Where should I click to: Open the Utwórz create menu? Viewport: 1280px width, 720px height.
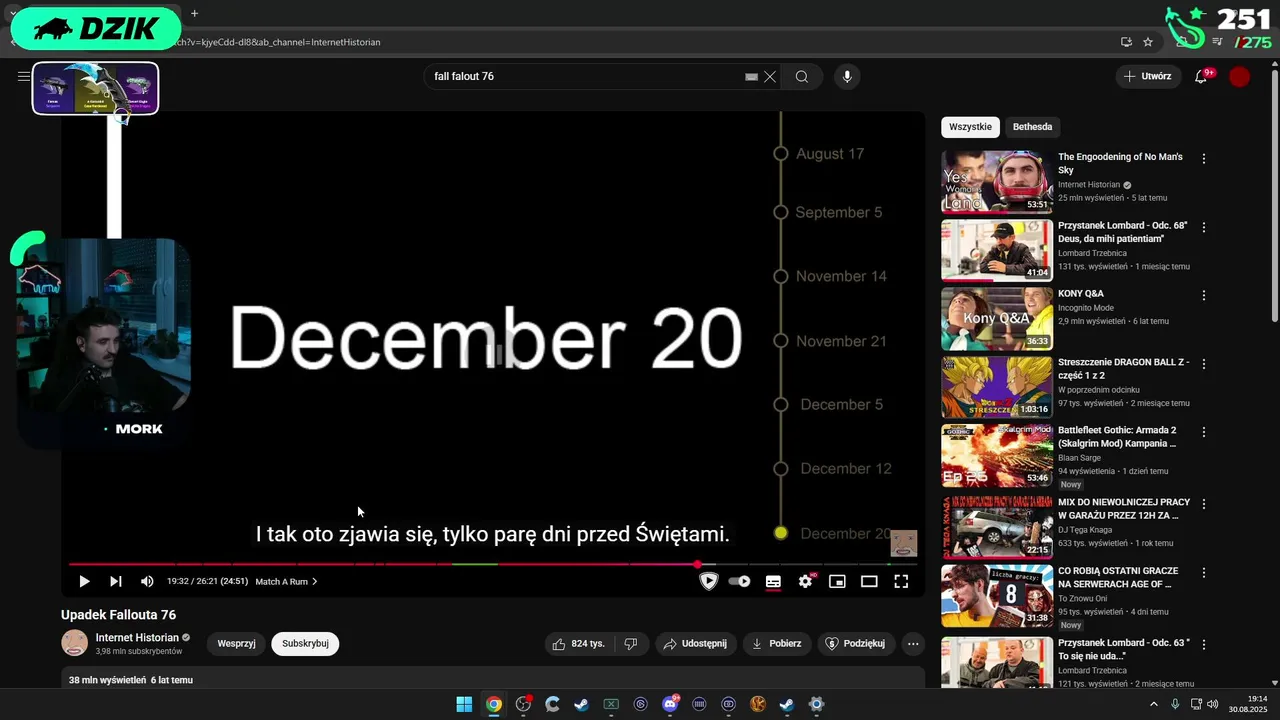click(x=1148, y=76)
